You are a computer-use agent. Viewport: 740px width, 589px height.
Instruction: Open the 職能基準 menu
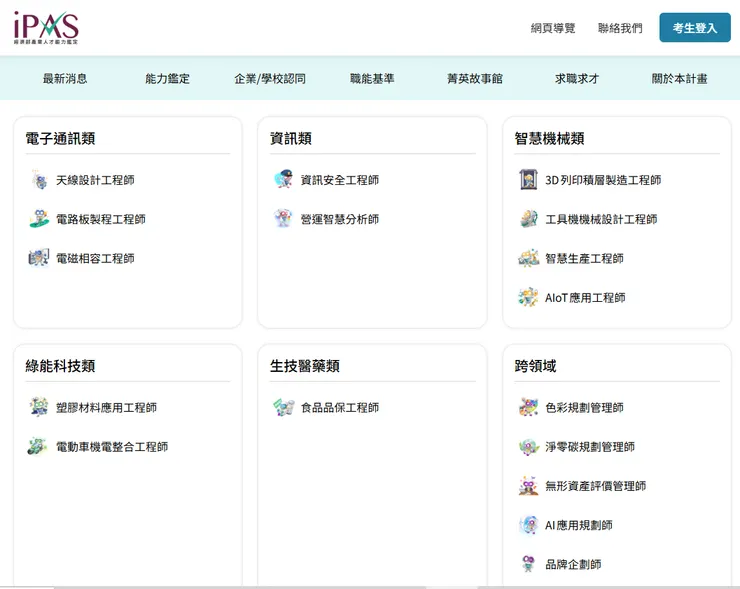pyautogui.click(x=372, y=79)
